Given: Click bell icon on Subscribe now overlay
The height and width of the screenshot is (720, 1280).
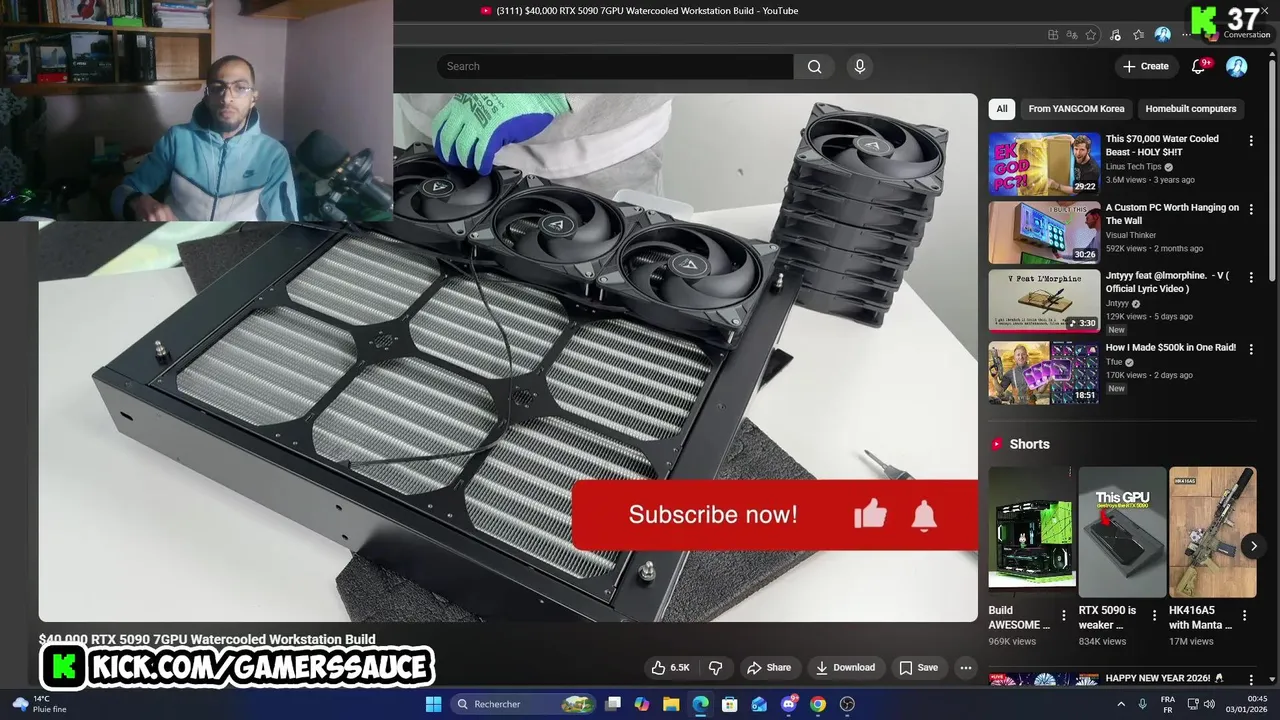Looking at the screenshot, I should [924, 516].
